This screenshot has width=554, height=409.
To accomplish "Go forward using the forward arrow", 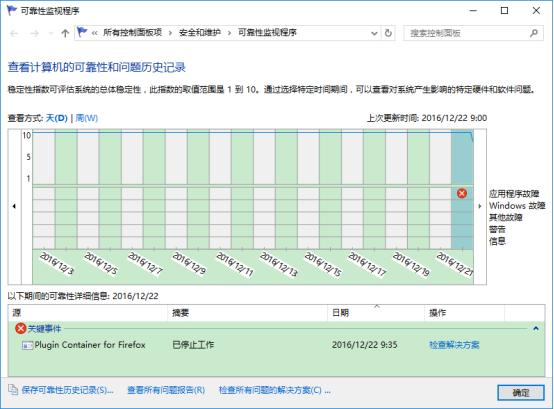I will click(35, 34).
